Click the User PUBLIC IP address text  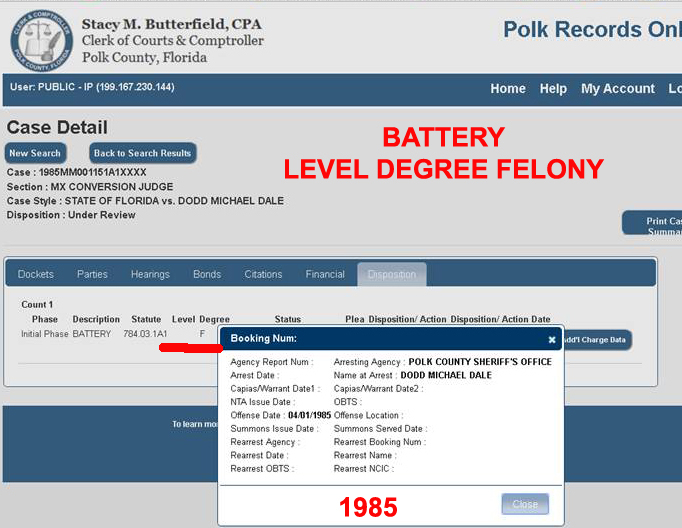click(92, 87)
